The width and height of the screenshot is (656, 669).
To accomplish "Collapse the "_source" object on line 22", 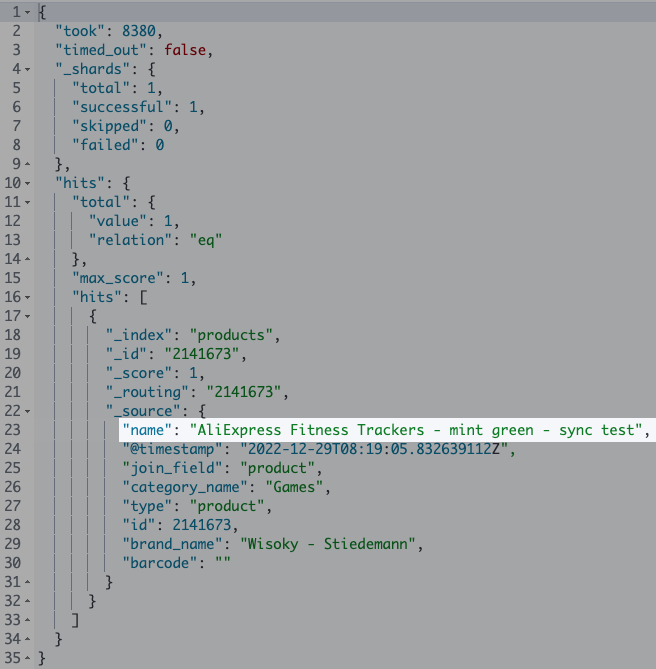I will [x=28, y=411].
